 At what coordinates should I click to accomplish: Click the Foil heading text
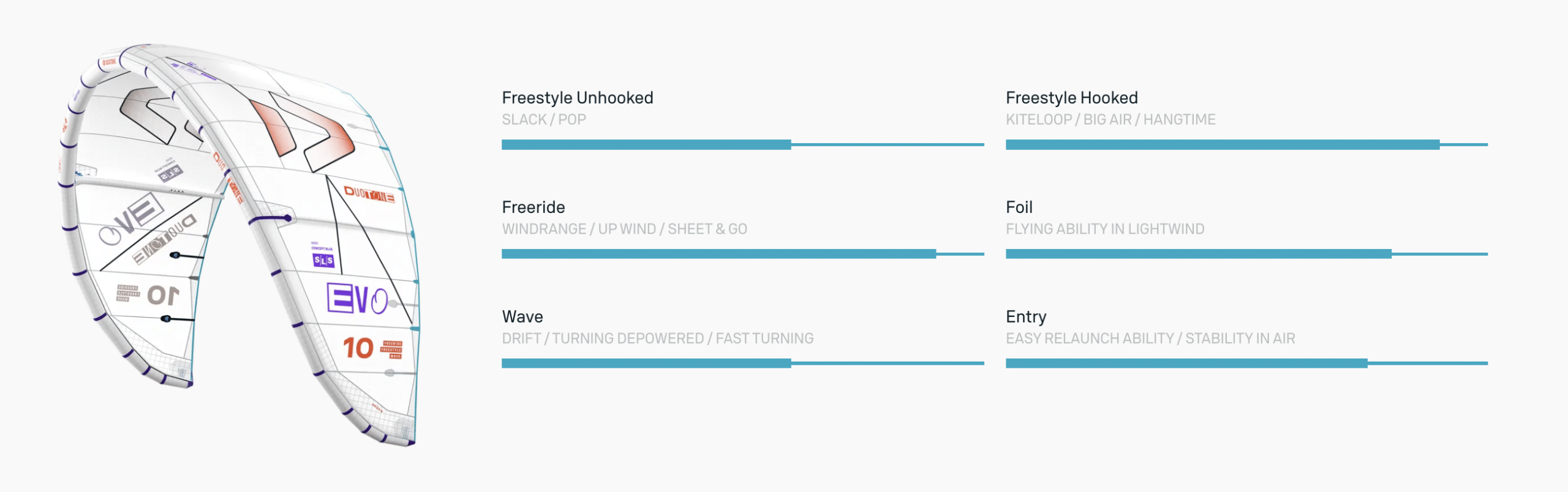[1019, 207]
